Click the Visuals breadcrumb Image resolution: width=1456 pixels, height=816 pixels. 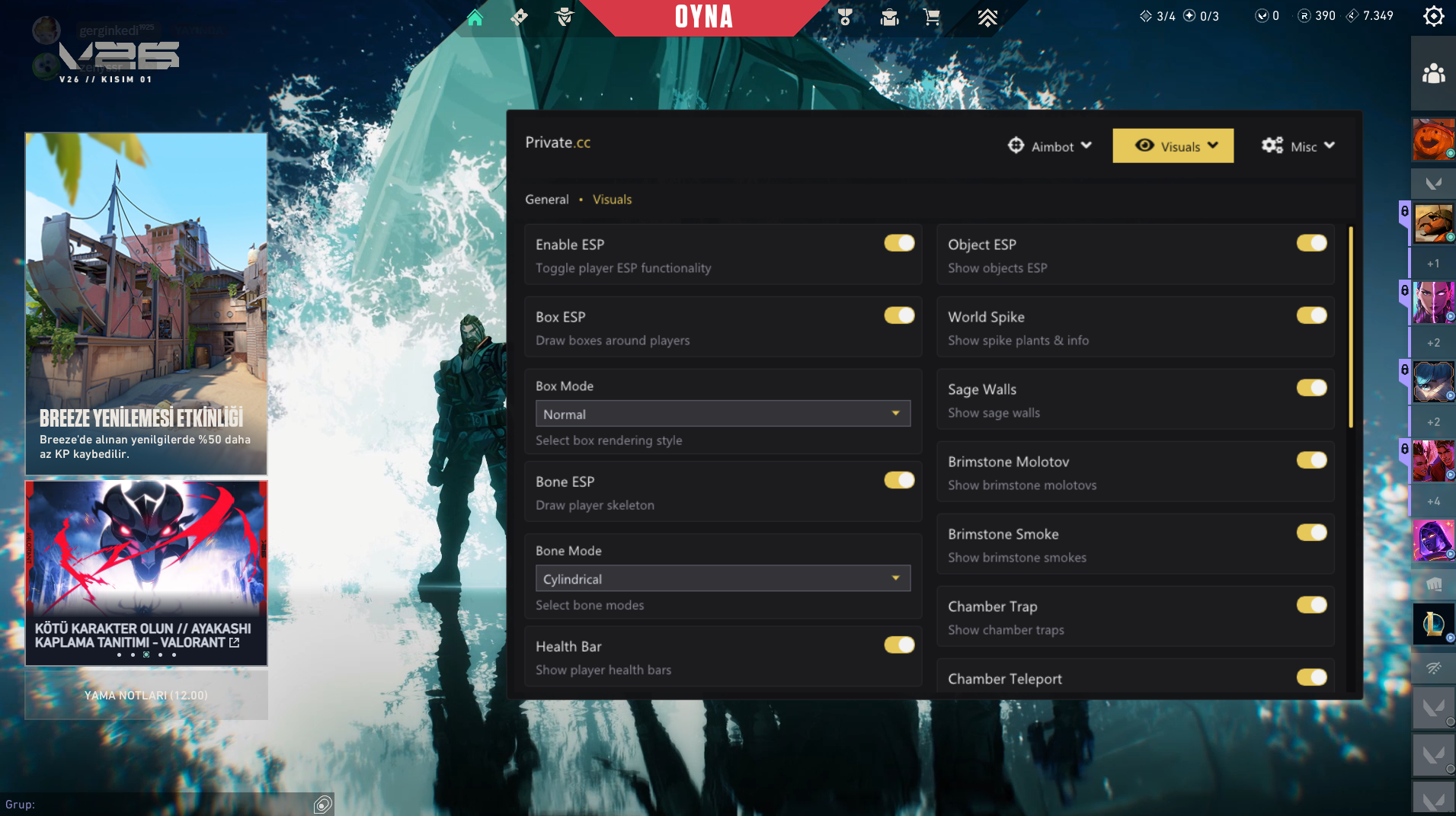click(x=612, y=200)
